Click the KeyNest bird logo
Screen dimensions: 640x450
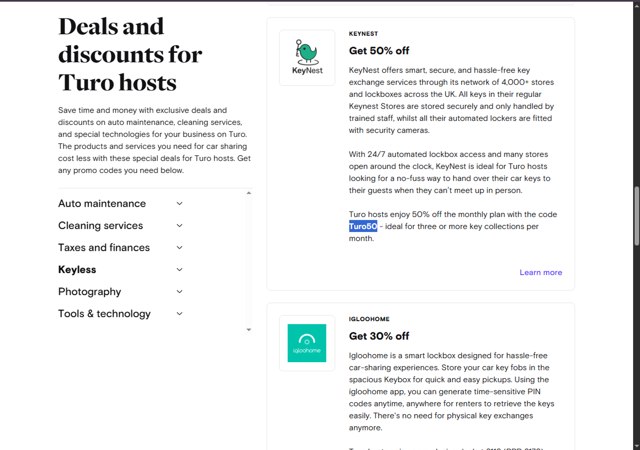pos(307,58)
